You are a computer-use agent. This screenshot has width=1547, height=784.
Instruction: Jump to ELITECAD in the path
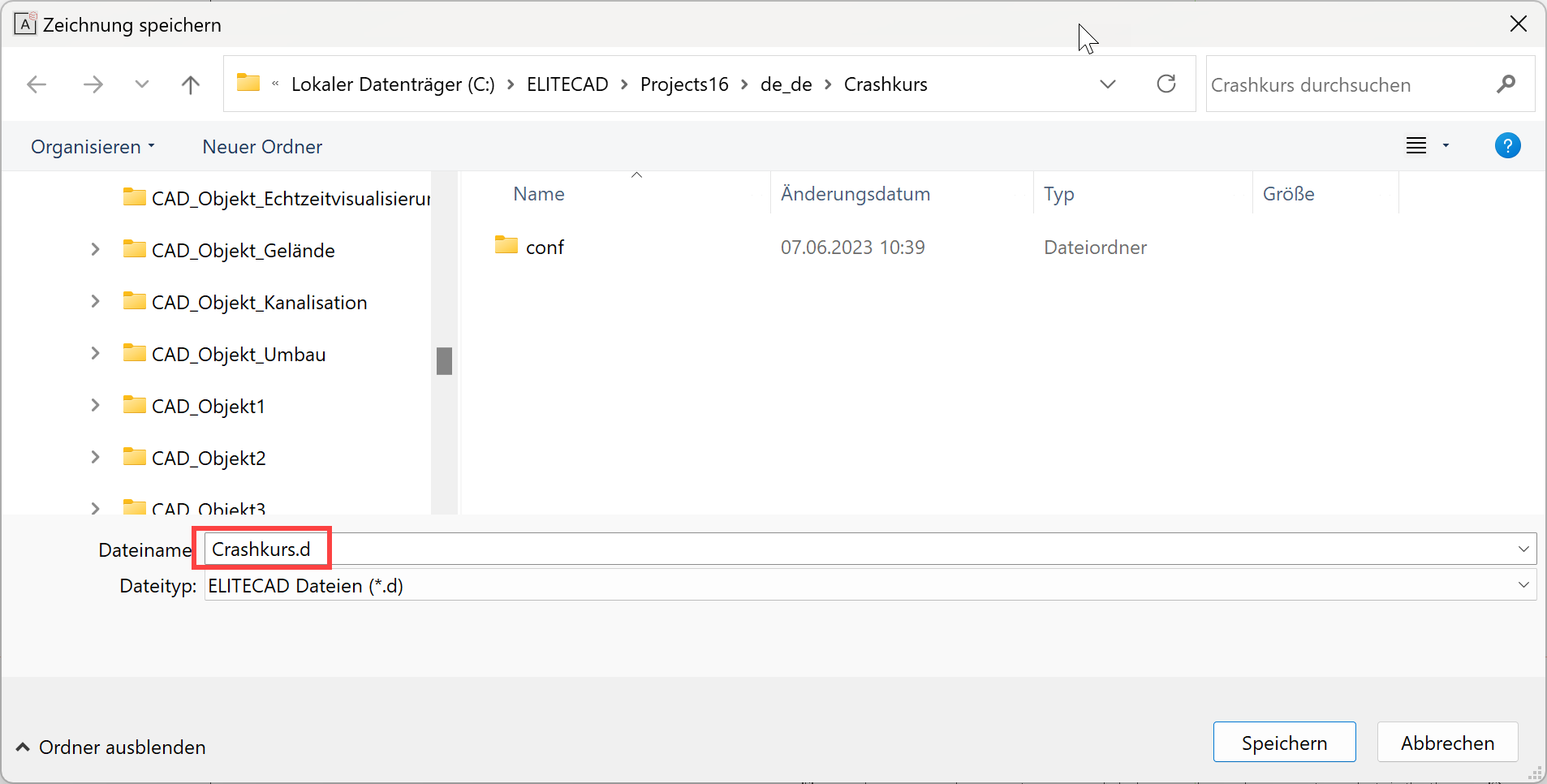pos(567,84)
